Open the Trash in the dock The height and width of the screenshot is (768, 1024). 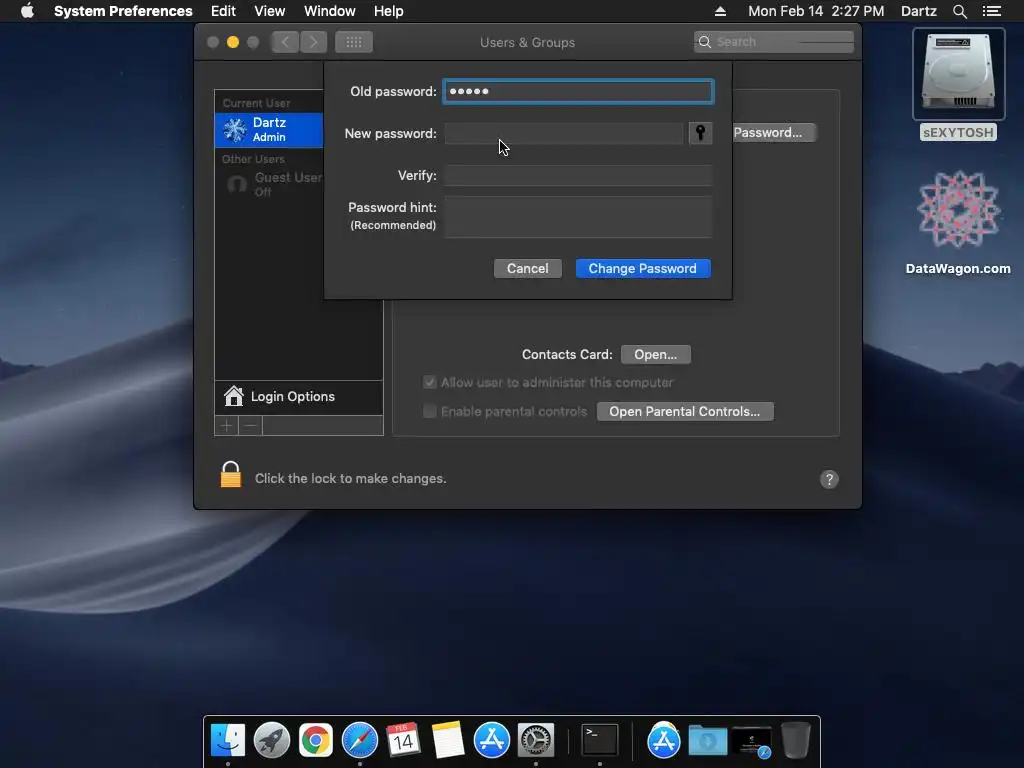pyautogui.click(x=795, y=741)
